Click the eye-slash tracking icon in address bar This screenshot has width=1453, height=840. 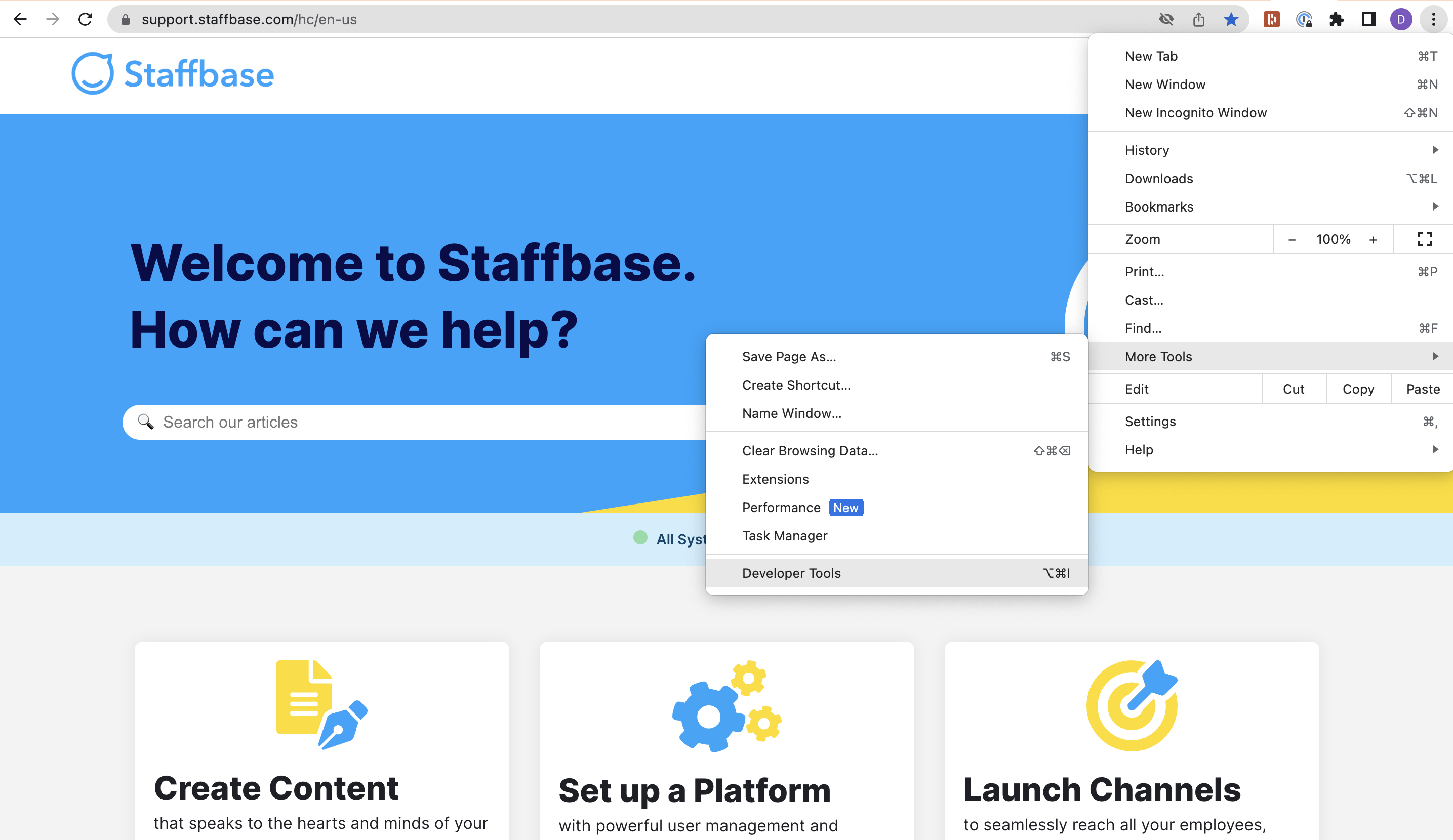(x=1166, y=20)
